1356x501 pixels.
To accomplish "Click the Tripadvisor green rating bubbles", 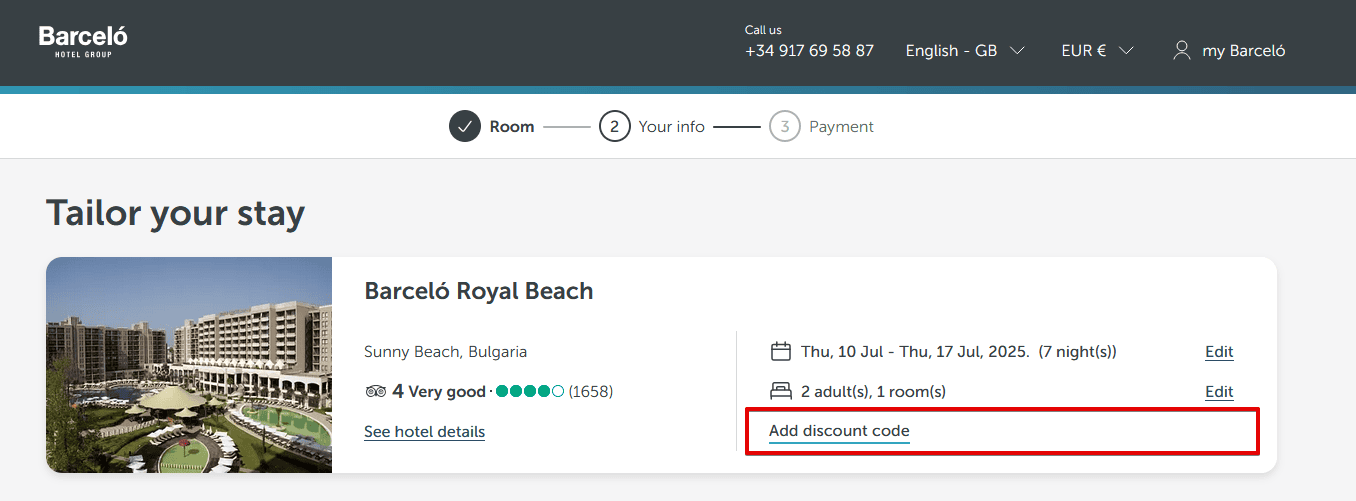I will point(529,391).
